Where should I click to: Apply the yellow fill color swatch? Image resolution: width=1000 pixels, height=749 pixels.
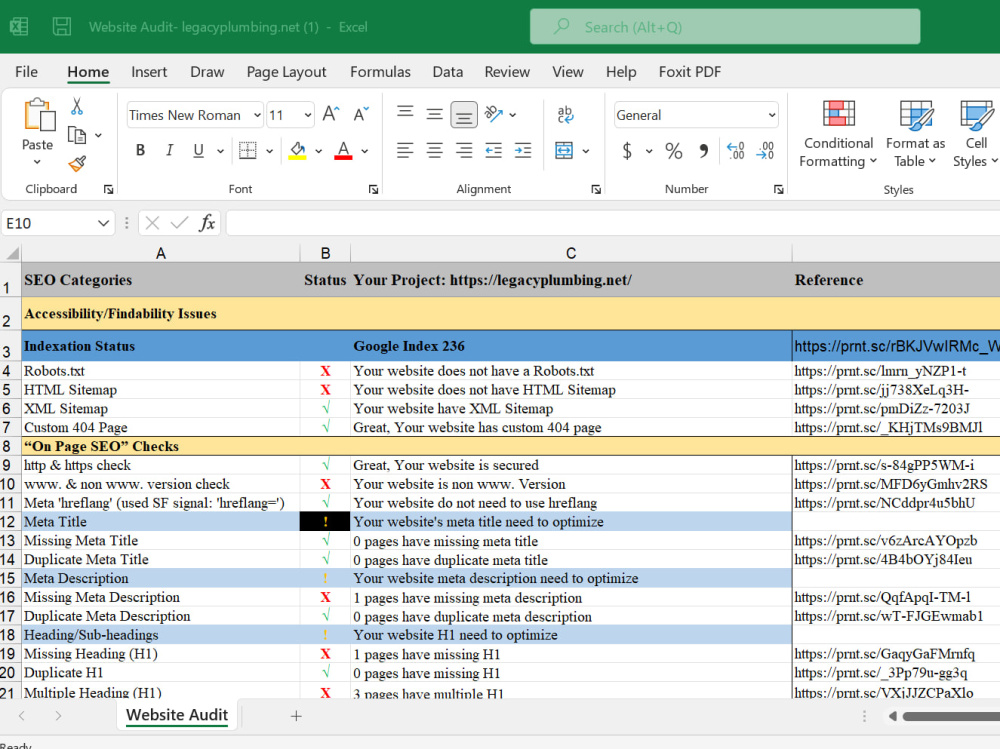point(297,151)
